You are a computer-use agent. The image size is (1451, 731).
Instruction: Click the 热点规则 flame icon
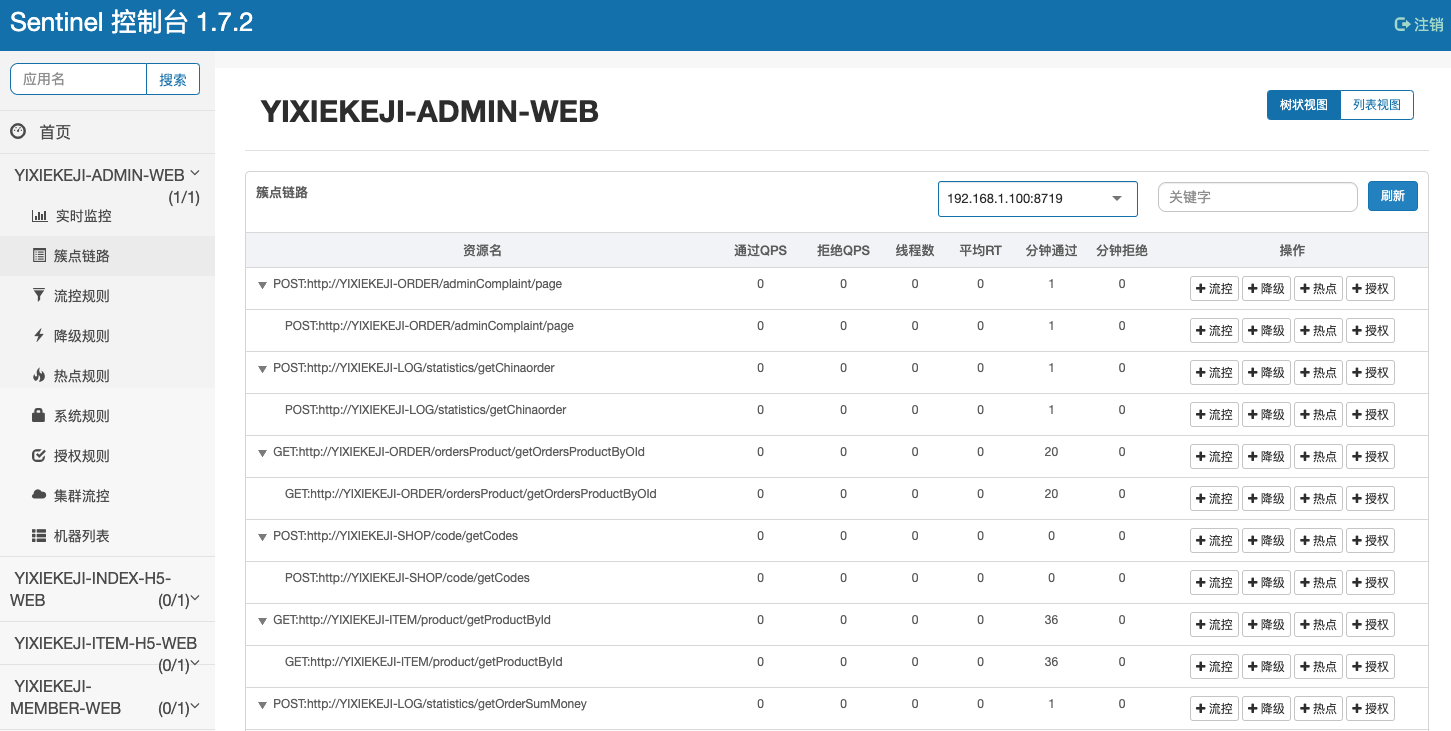(x=39, y=376)
